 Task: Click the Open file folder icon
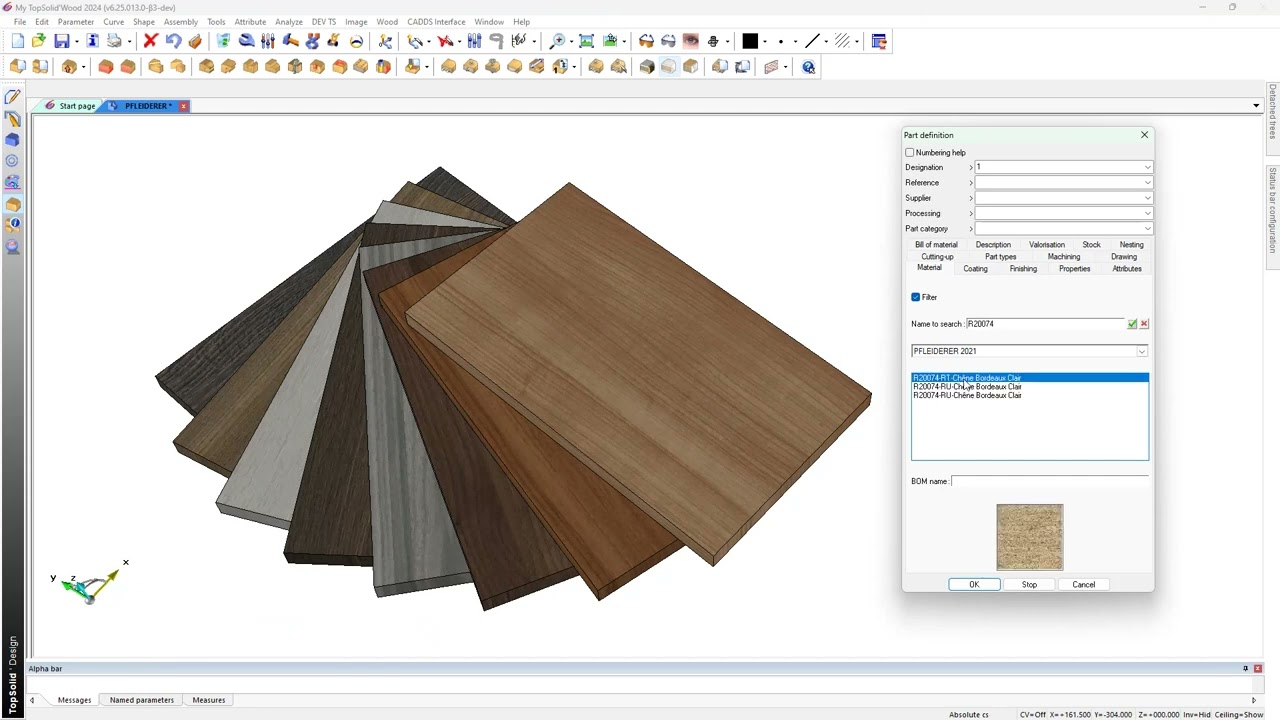pos(39,41)
